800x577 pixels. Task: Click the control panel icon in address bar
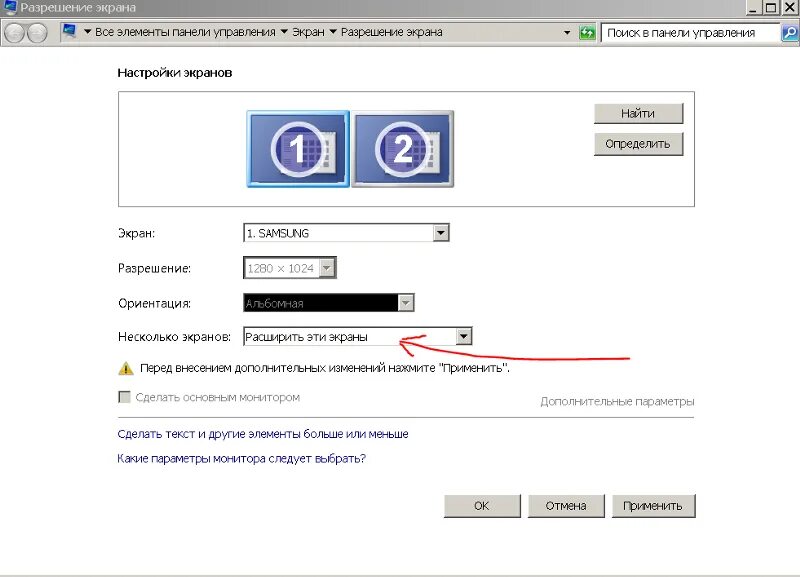69,32
